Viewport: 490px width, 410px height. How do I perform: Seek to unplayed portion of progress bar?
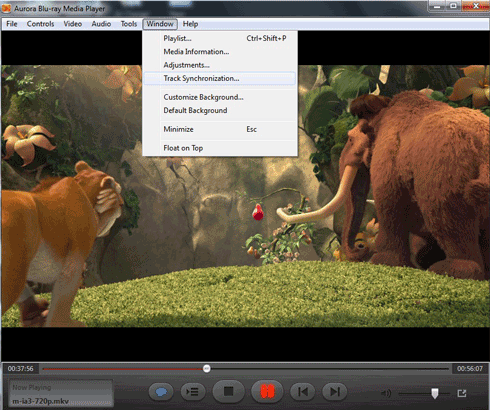[329, 369]
